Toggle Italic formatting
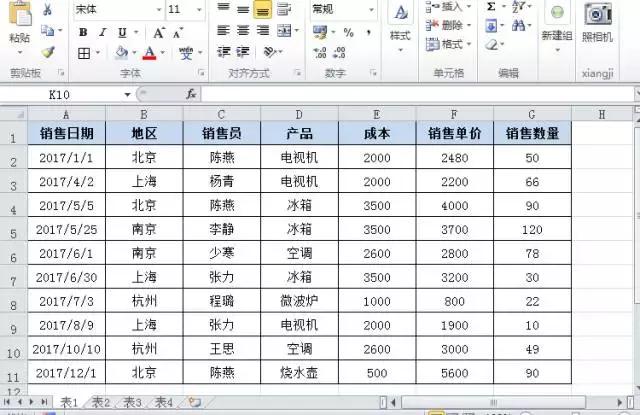Image resolution: width=640 pixels, height=415 pixels. 102,32
